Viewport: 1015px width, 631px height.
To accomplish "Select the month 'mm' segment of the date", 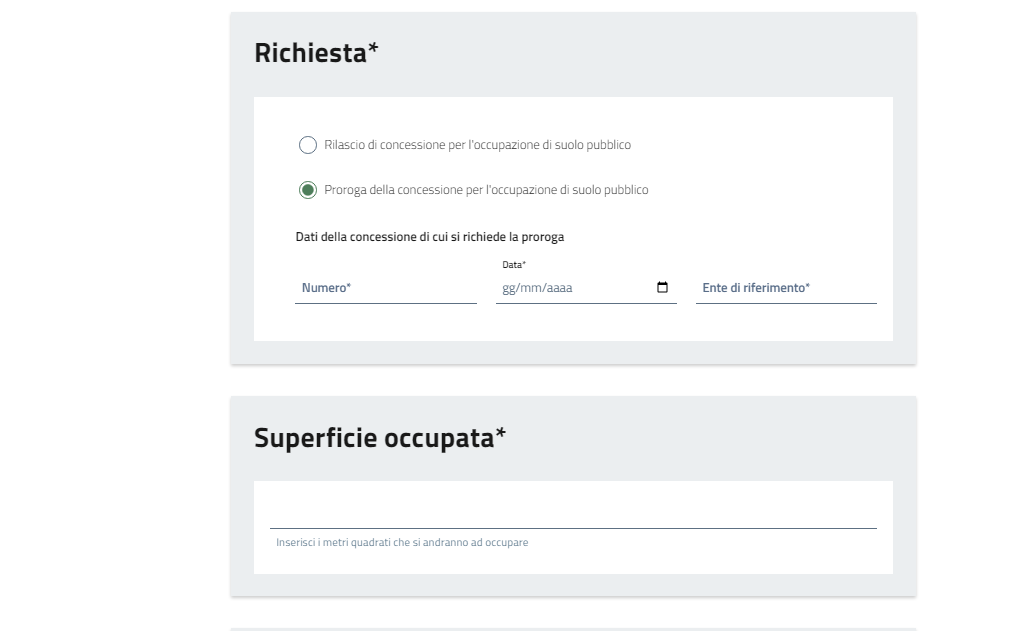I will coord(528,289).
